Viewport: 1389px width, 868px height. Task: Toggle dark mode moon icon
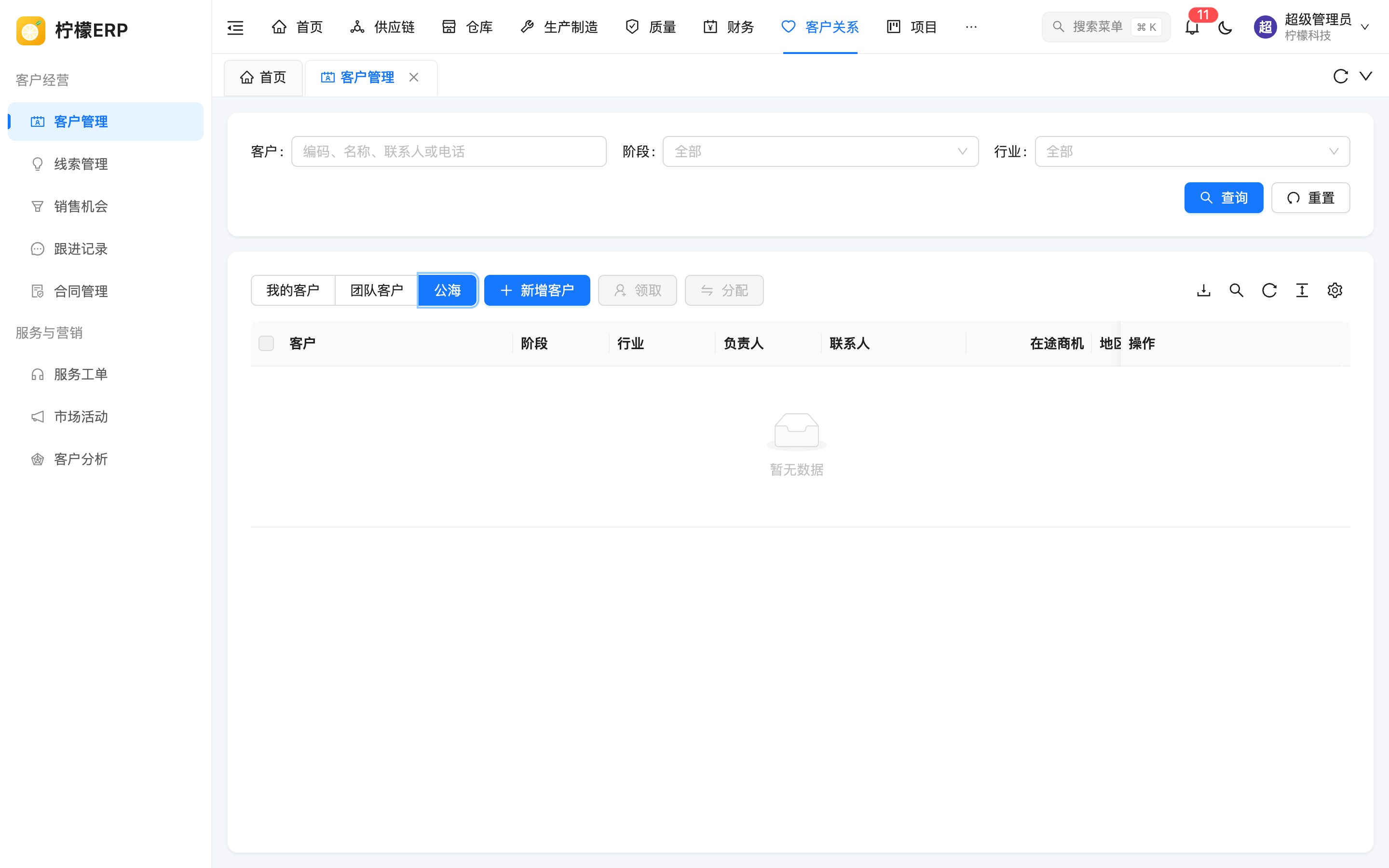[1225, 27]
